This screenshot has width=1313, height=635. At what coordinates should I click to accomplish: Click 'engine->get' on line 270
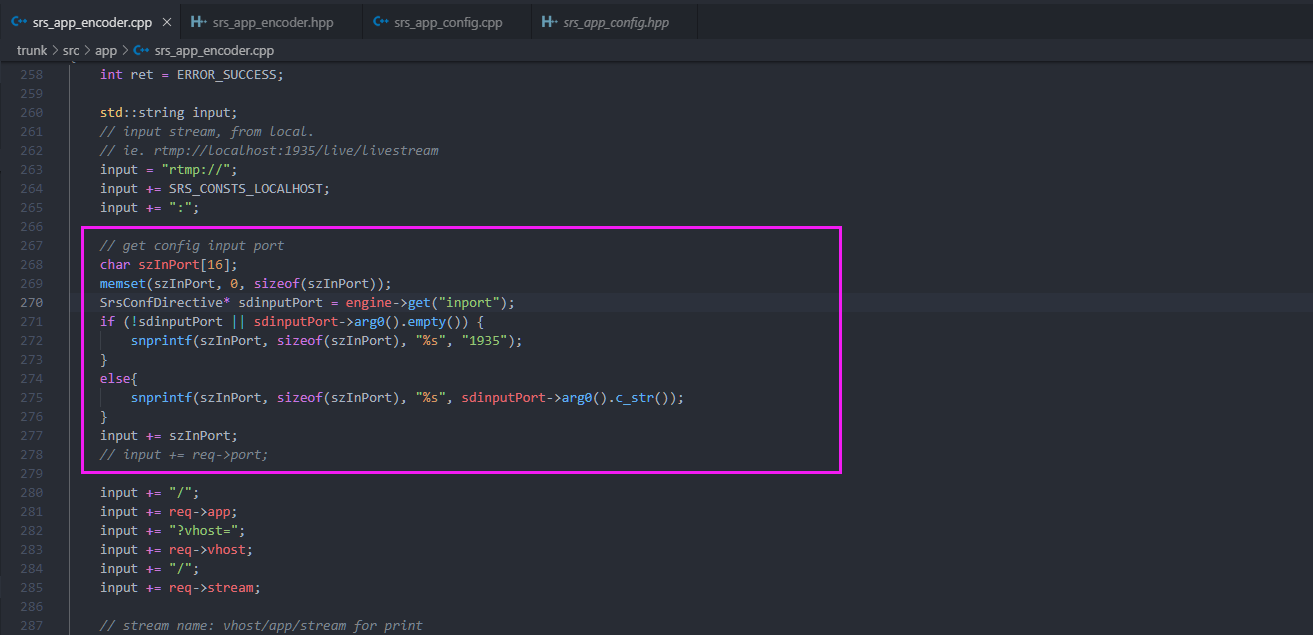tap(388, 303)
